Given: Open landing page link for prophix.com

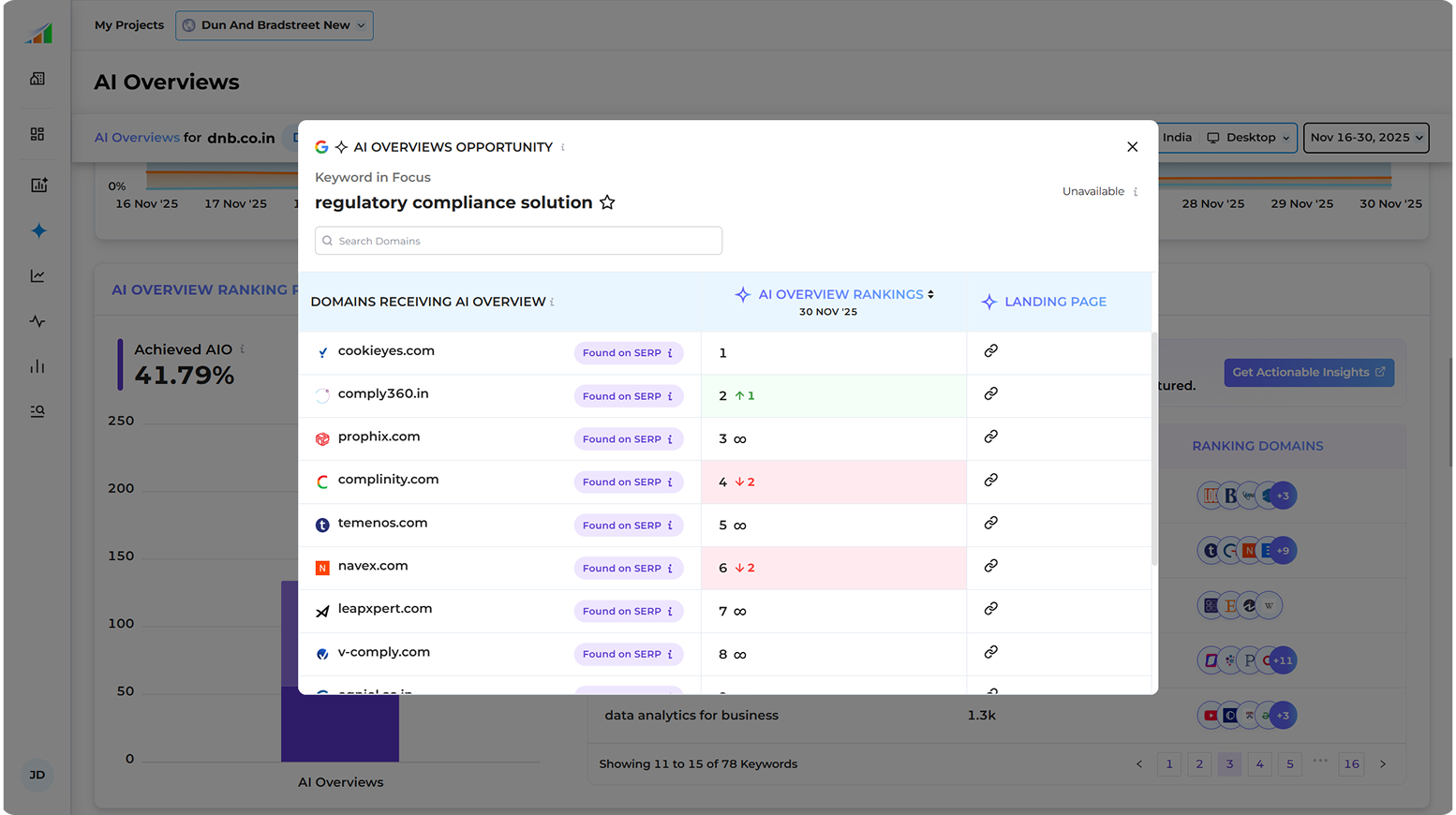Looking at the screenshot, I should coord(990,437).
